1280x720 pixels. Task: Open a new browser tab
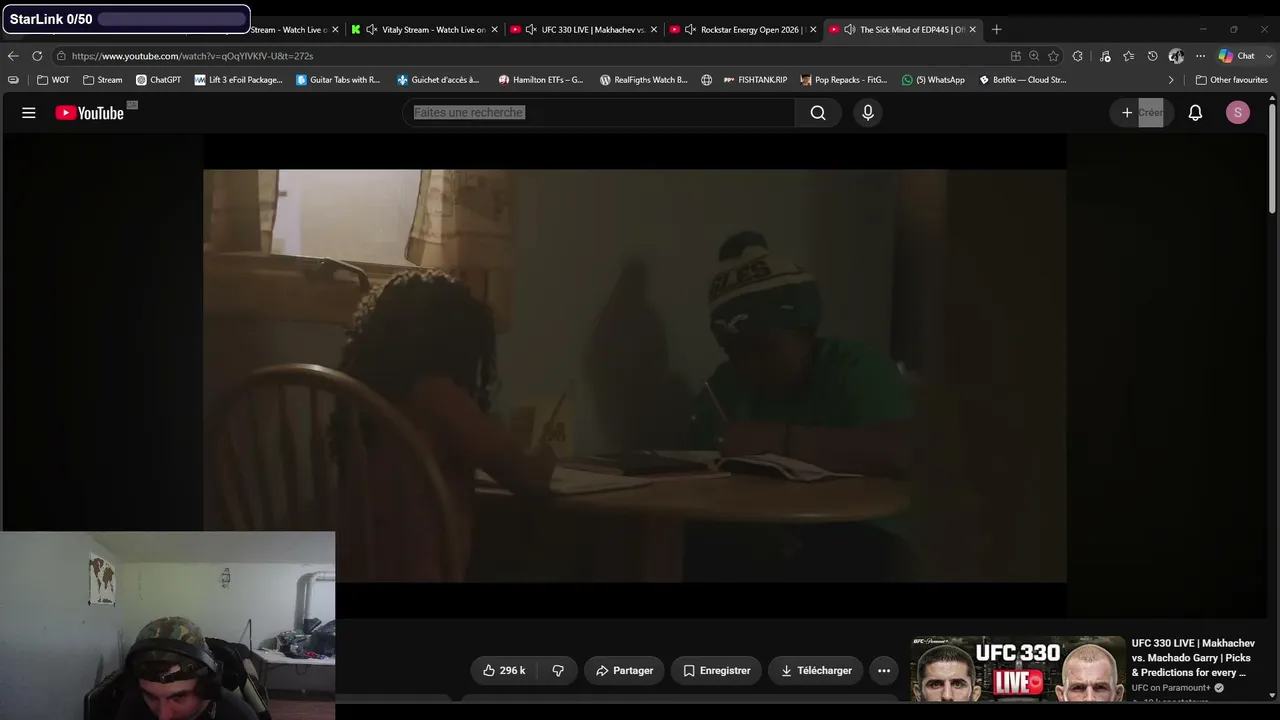click(x=996, y=30)
